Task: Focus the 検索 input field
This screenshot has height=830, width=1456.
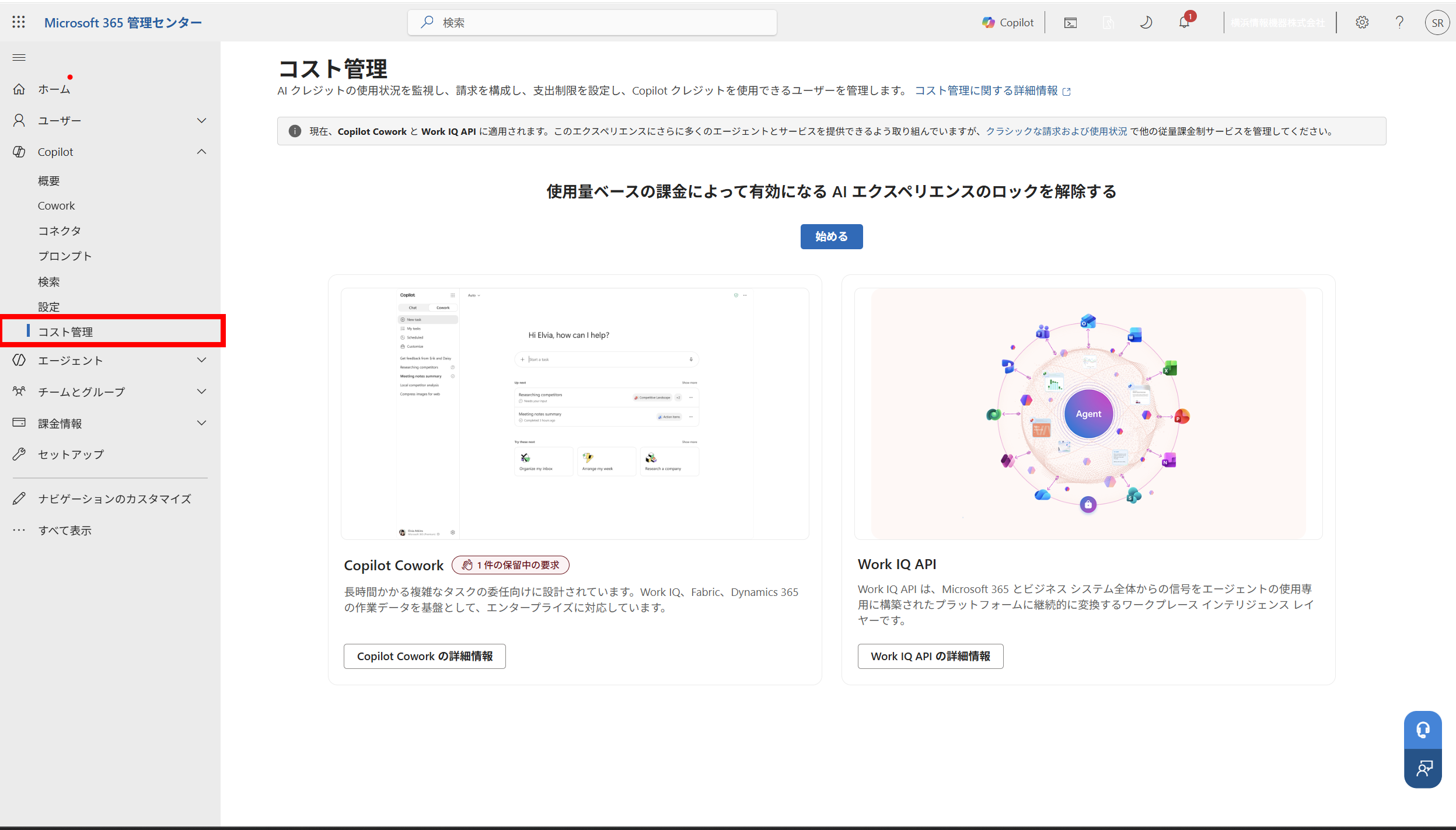Action: tap(592, 22)
